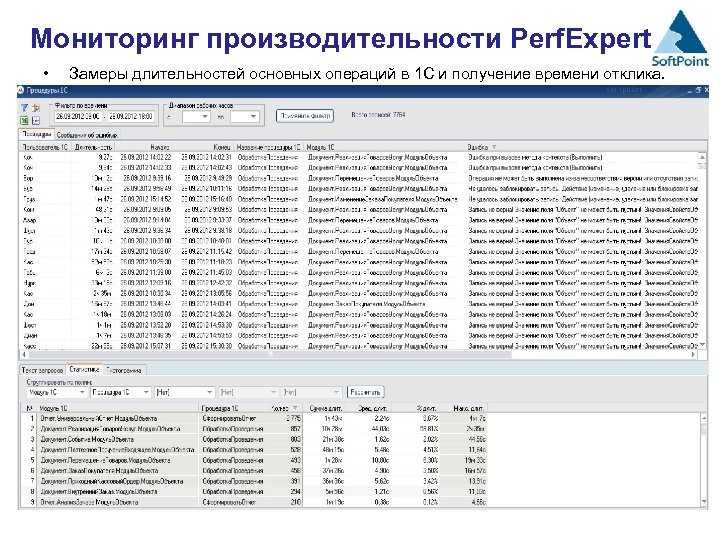The height and width of the screenshot is (540, 720).
Task: Click the chart icon right of Excel icon
Action: [x=36, y=120]
